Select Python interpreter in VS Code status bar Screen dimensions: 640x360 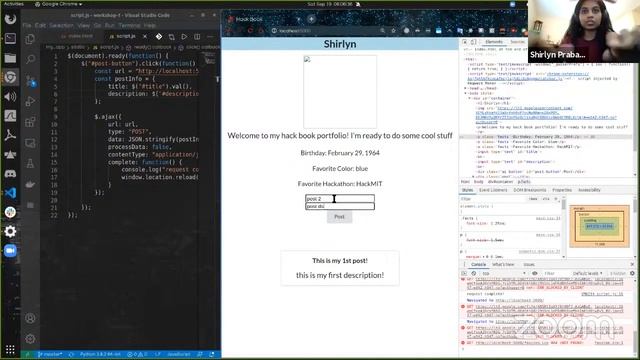tap(100, 354)
